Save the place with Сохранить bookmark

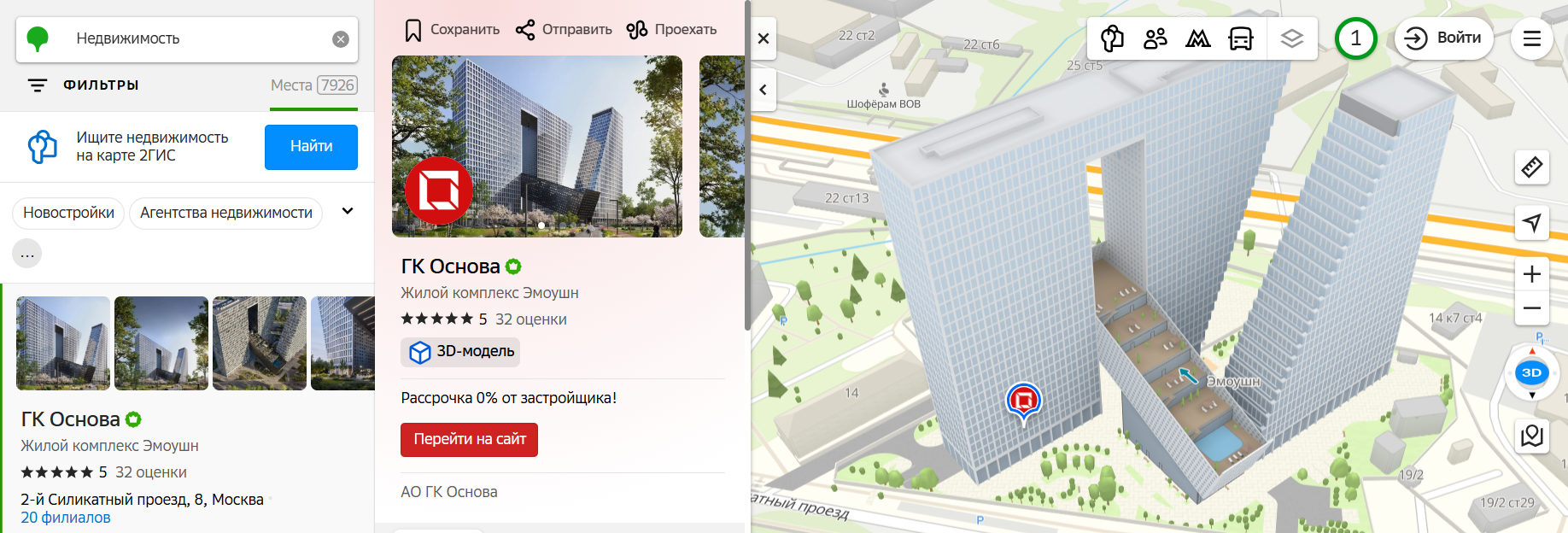(x=452, y=30)
